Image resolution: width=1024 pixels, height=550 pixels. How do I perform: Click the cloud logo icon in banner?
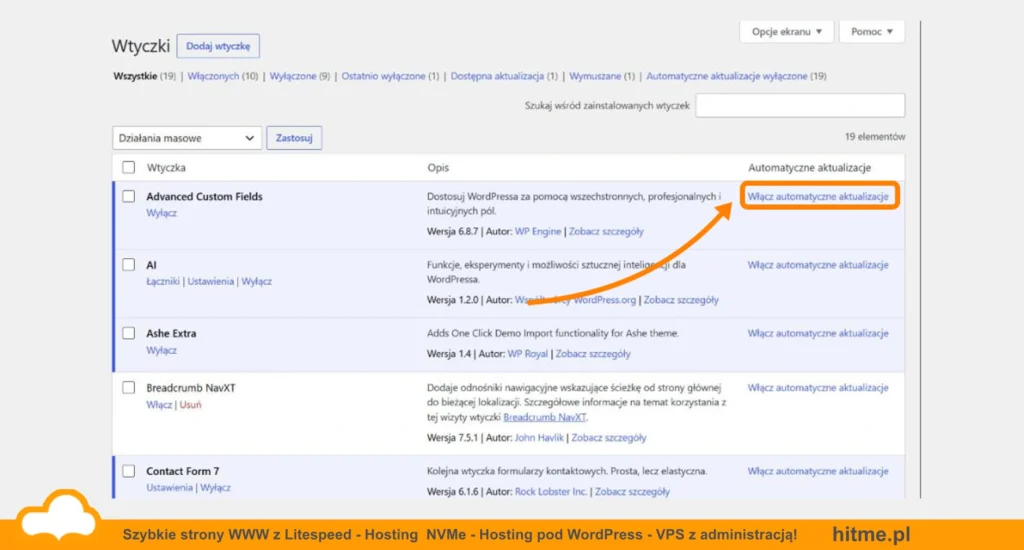click(x=59, y=516)
